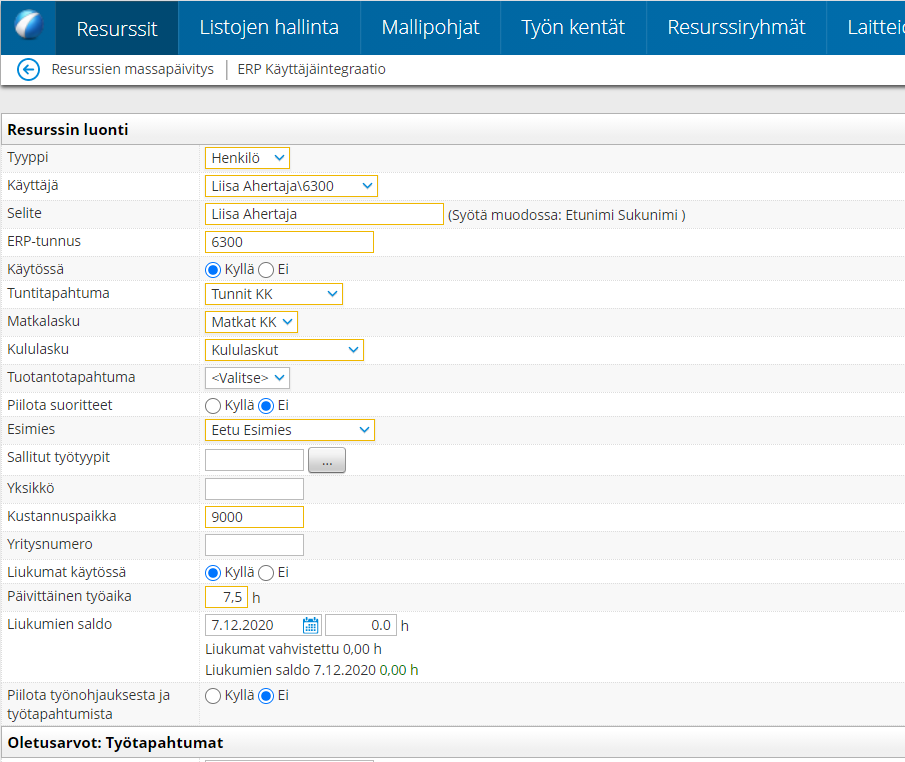Open Resurssien massapäivitys link

coord(132,69)
